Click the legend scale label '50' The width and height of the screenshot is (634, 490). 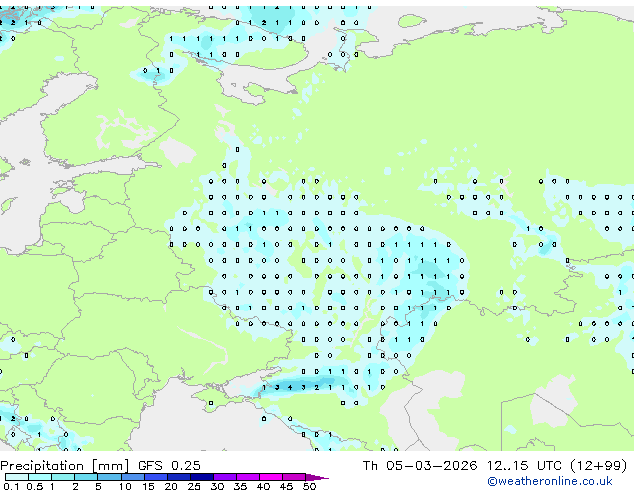(309, 486)
